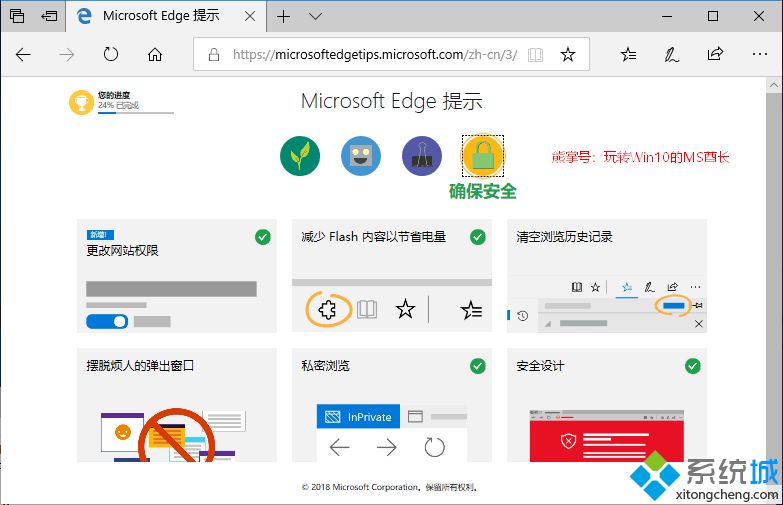Image resolution: width=783 pixels, height=505 pixels.
Task: Show tabs you've set aside
Action: (x=17, y=16)
